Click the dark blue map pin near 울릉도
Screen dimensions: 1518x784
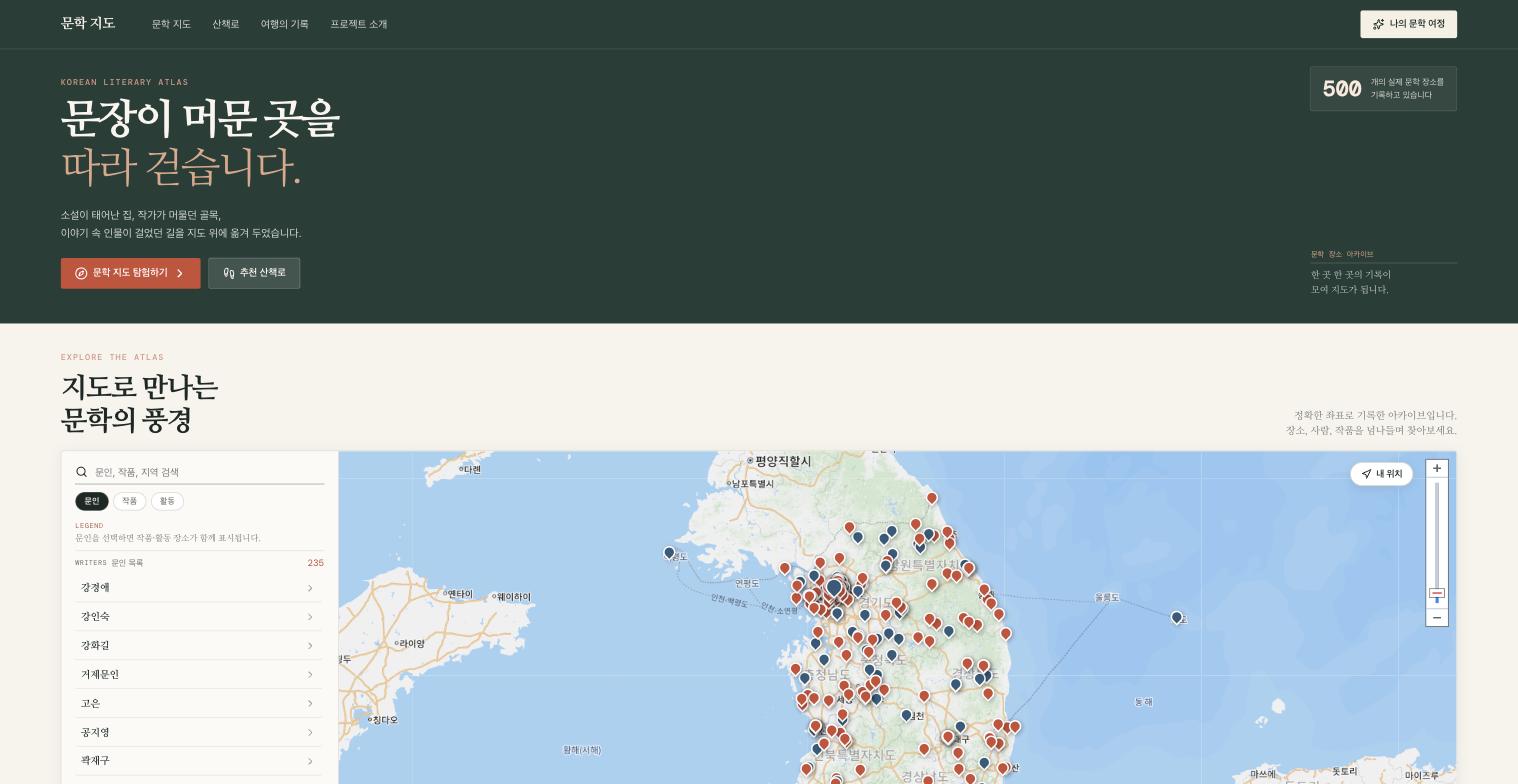click(x=1177, y=618)
